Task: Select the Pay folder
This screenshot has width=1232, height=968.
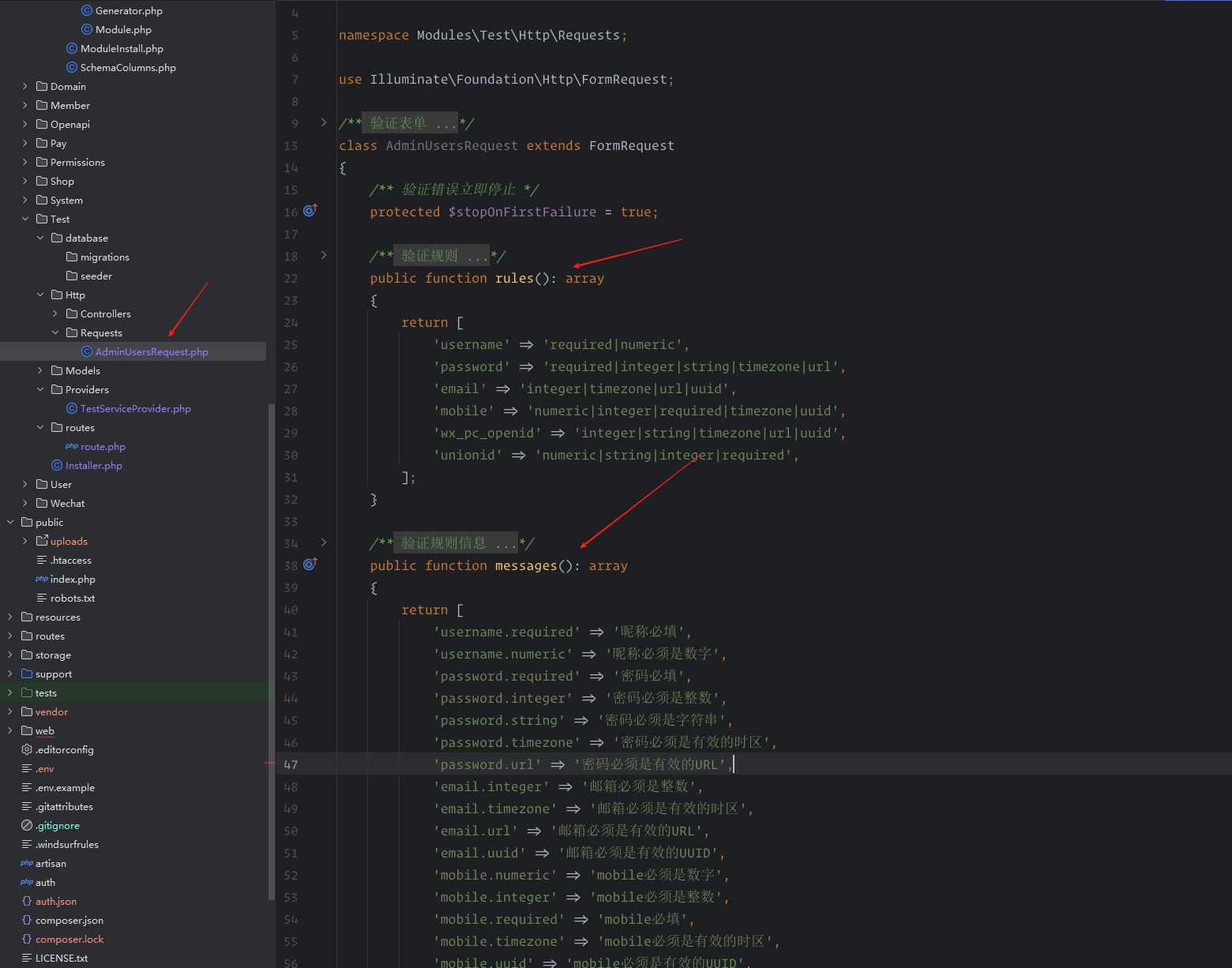Action: pyautogui.click(x=58, y=143)
